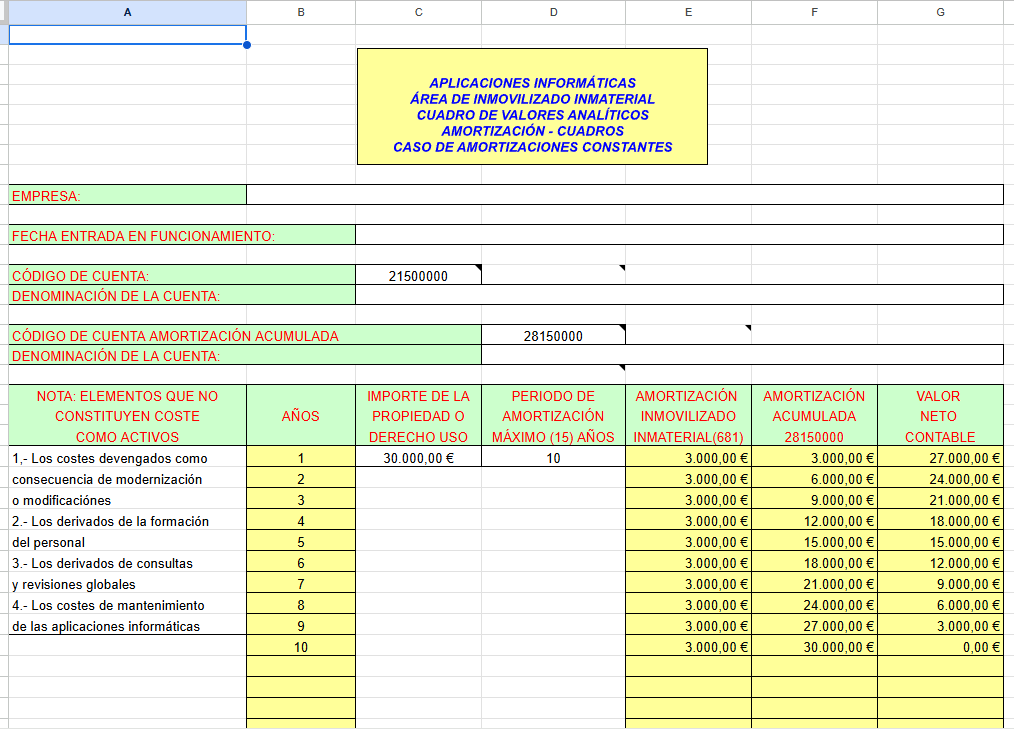Click the 'IMPORTE DE LA PROPIEDAD O DERECHO USO' header
1014x729 pixels.
tap(418, 416)
